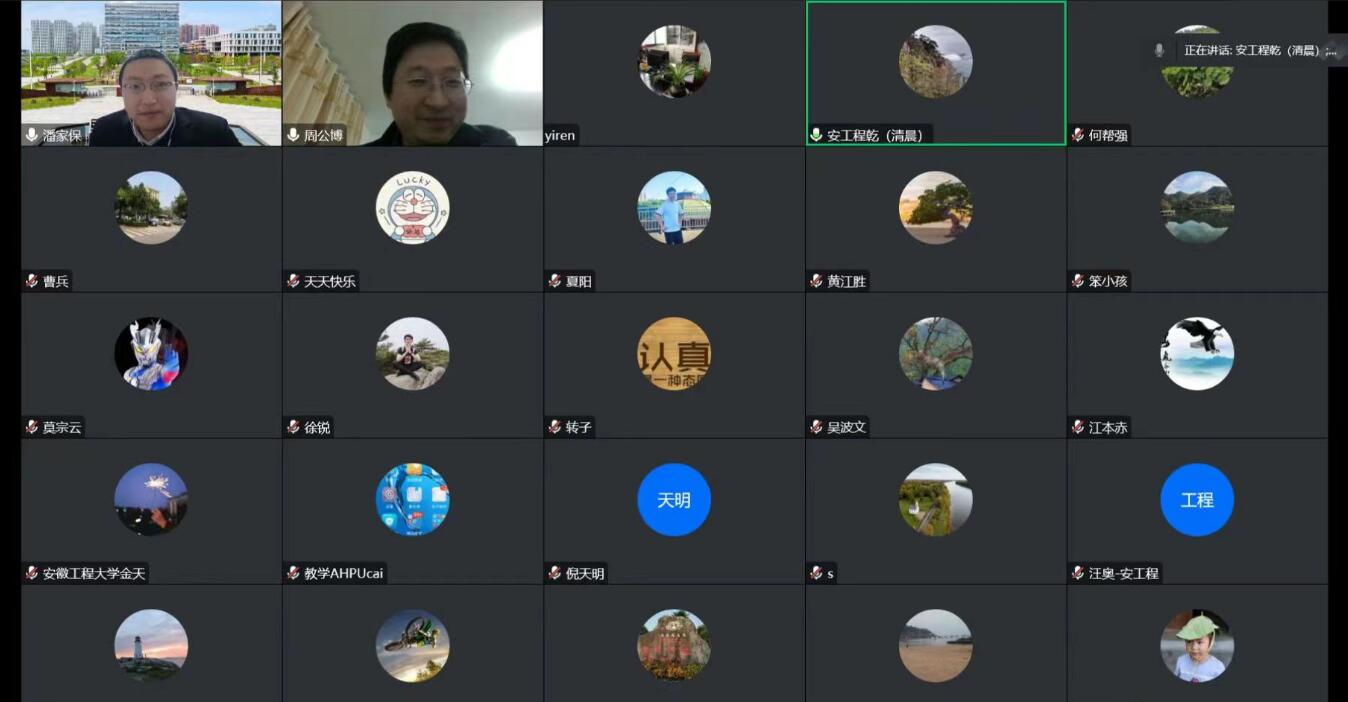Click the mic icon in the speaking indicator

click(x=1159, y=50)
